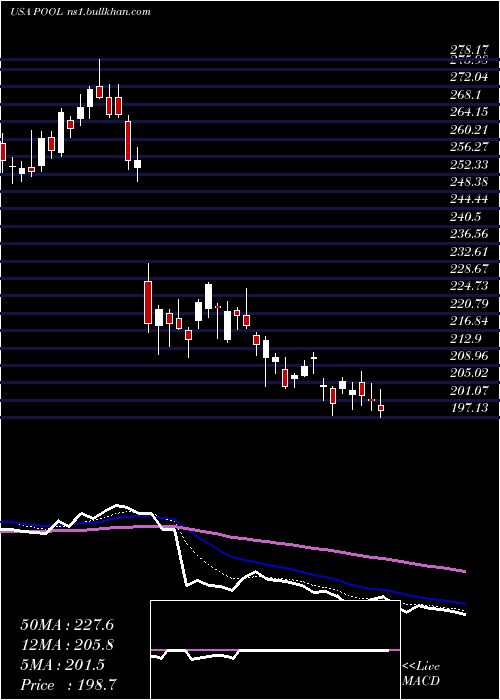
Task: Click the 260.21 price axis label
Action: point(469,130)
